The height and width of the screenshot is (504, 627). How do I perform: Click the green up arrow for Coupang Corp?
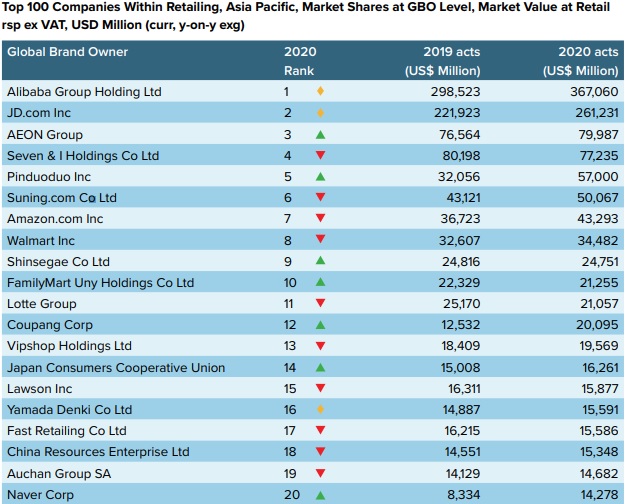[320, 325]
